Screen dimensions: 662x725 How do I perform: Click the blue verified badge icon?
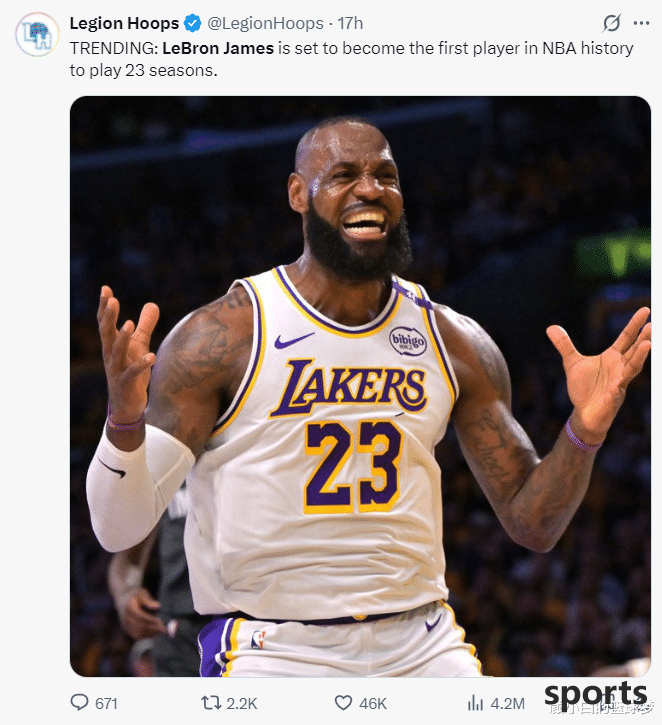point(193,23)
